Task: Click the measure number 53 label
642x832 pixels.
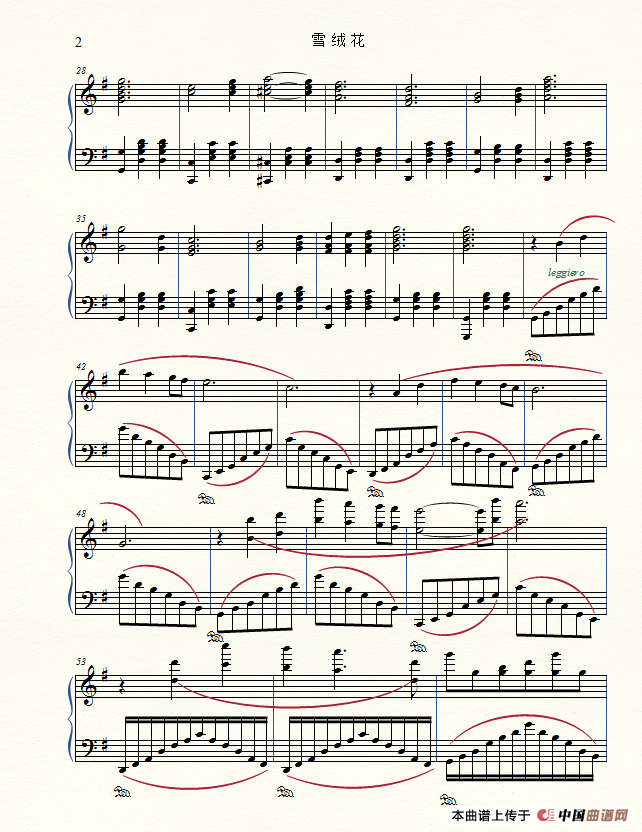Action: point(81,662)
